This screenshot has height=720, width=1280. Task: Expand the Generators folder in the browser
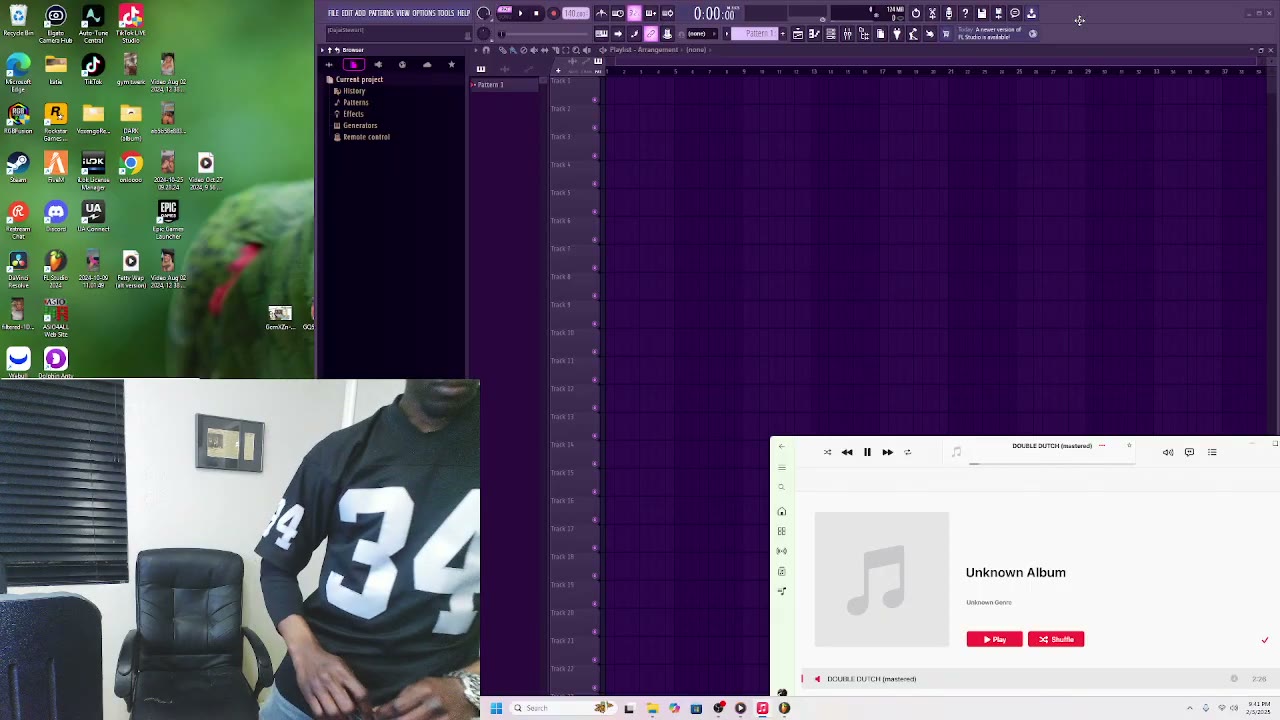coord(359,125)
